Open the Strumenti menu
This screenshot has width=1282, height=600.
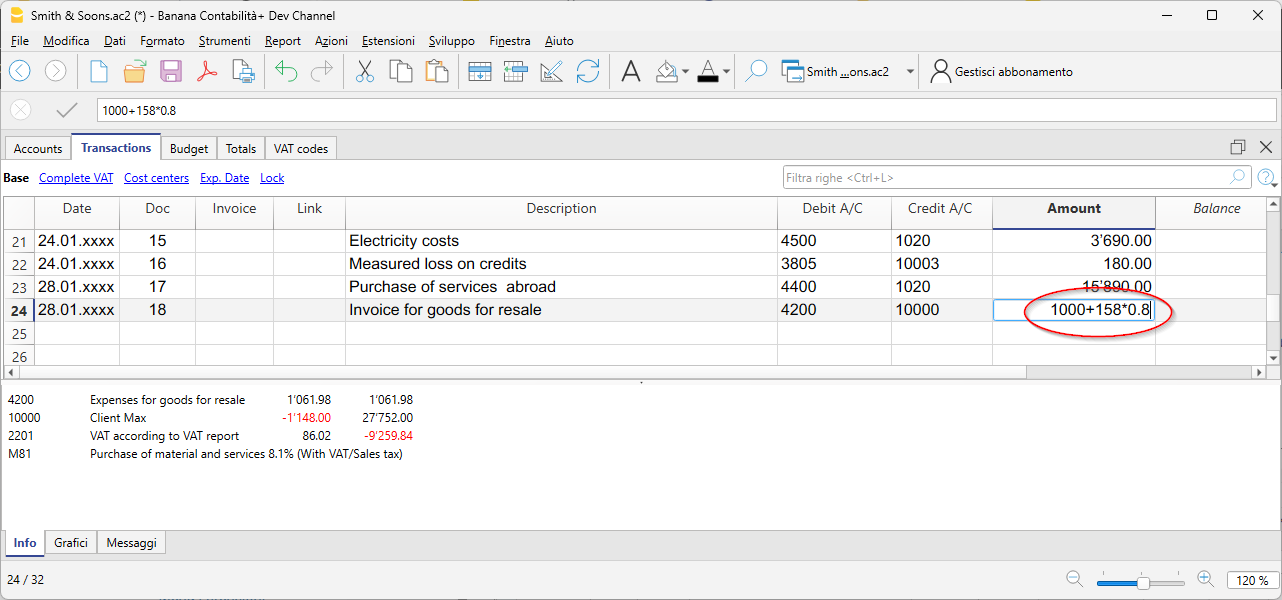click(x=224, y=41)
